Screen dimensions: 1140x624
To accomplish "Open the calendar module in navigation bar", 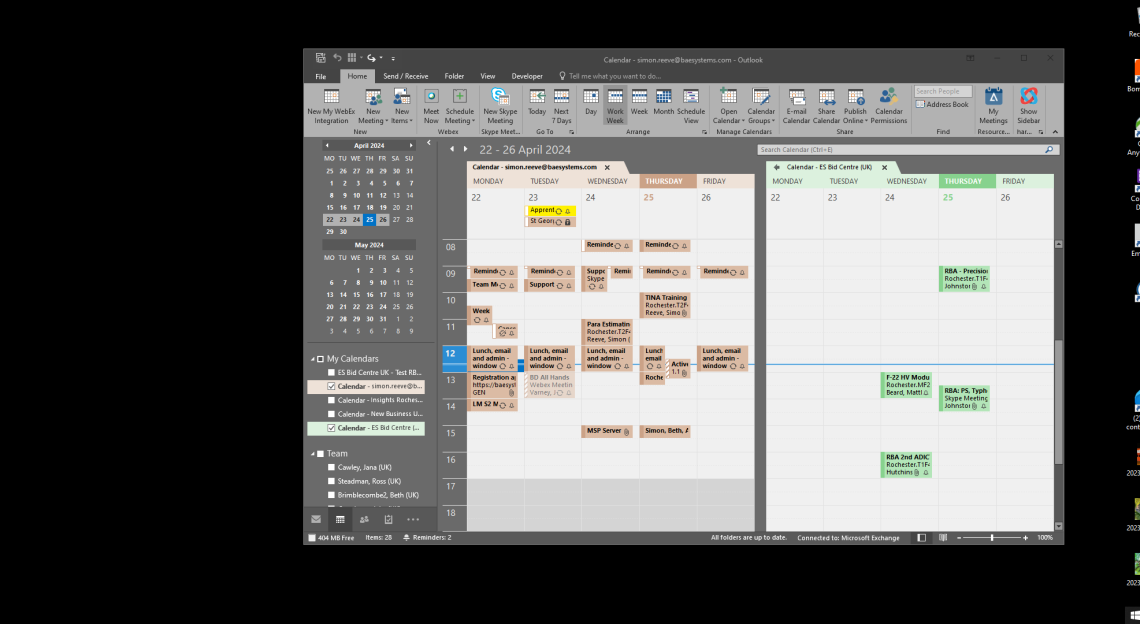I will [x=340, y=519].
